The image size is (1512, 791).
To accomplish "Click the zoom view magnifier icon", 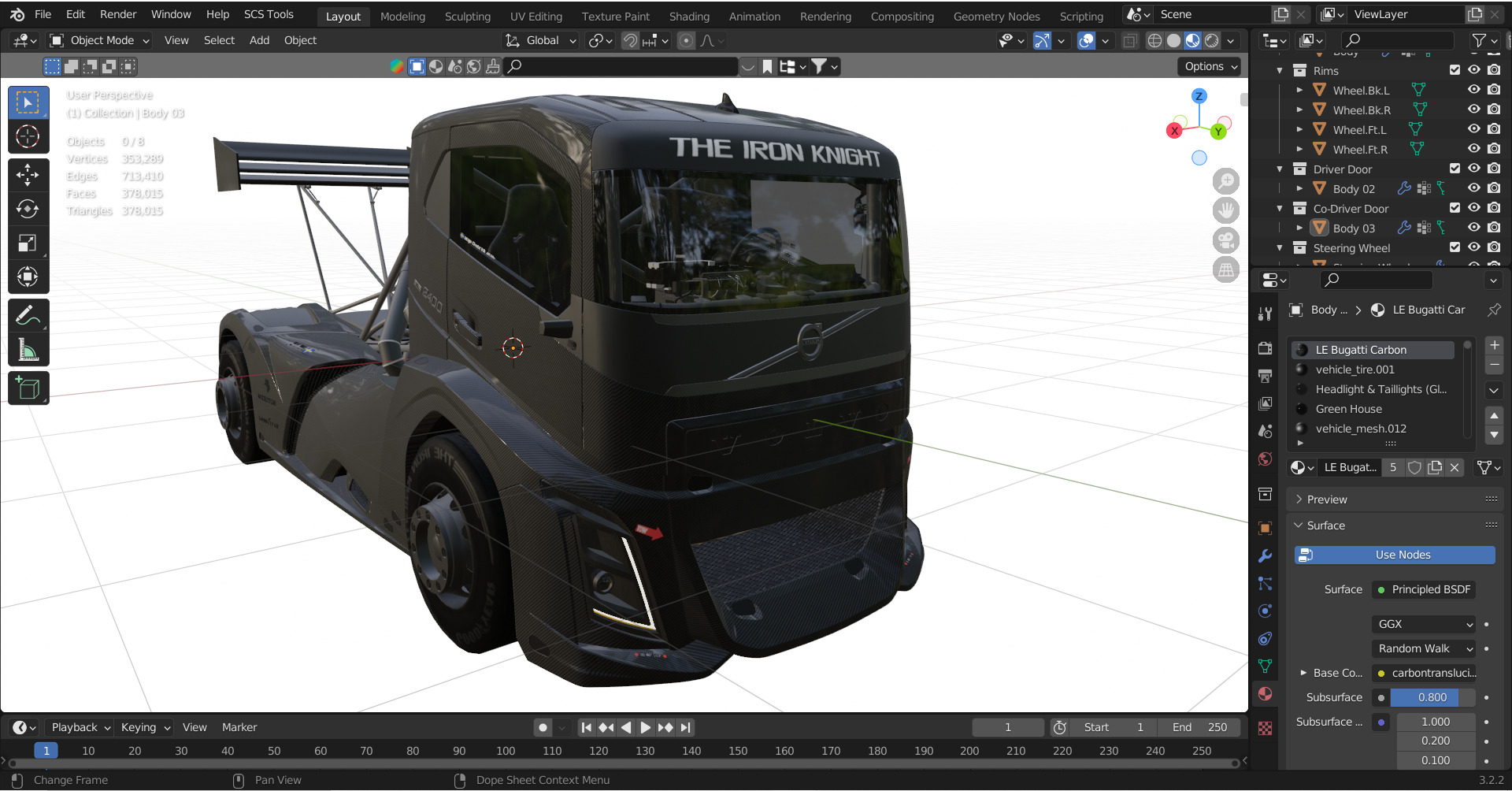I will [1226, 181].
